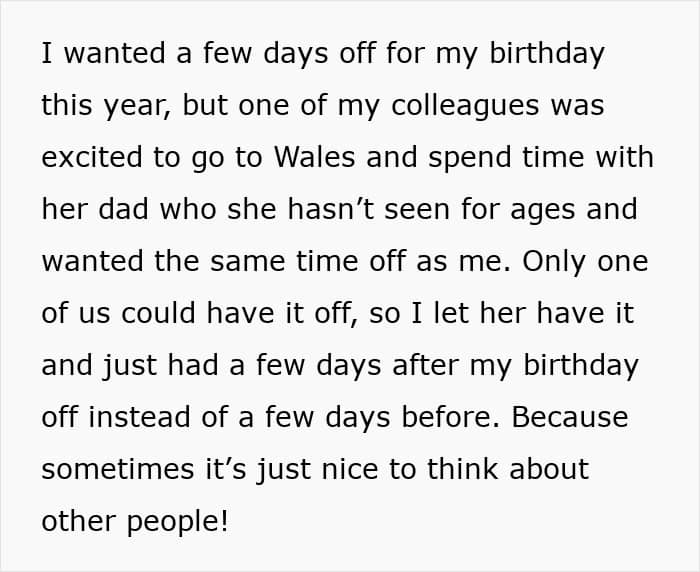This screenshot has width=700, height=572.
Task: Click the word "same" in the fifth line
Action: pos(247,262)
